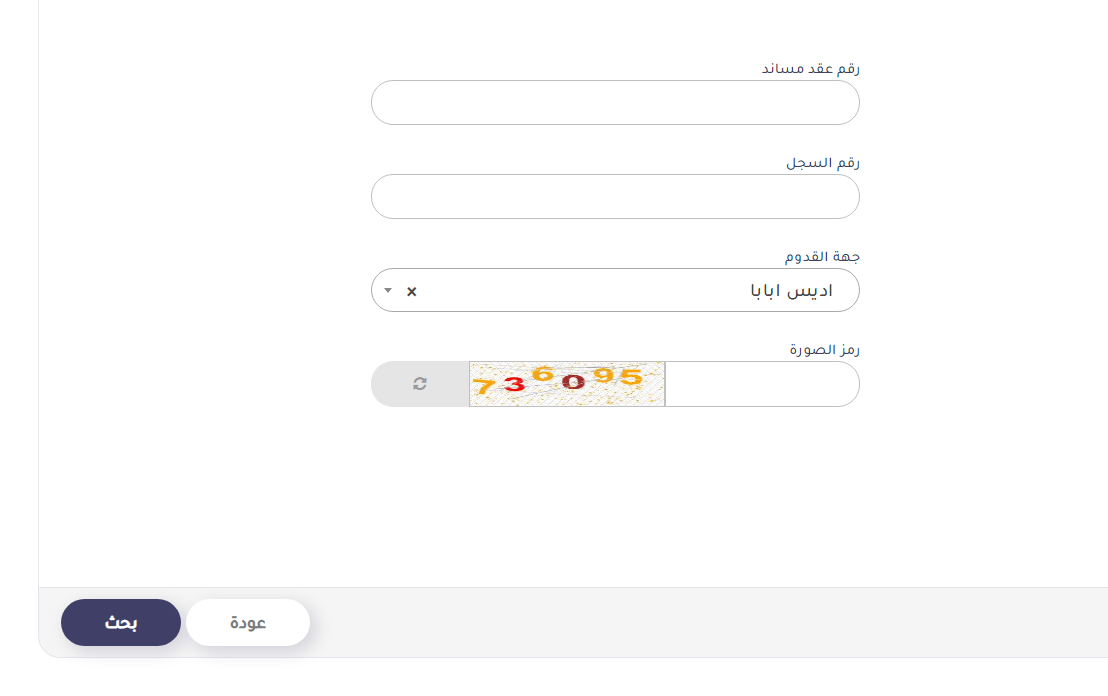Viewport: 1108px width, 696px height.
Task: Select the جهة القدوم label
Action: tap(822, 256)
